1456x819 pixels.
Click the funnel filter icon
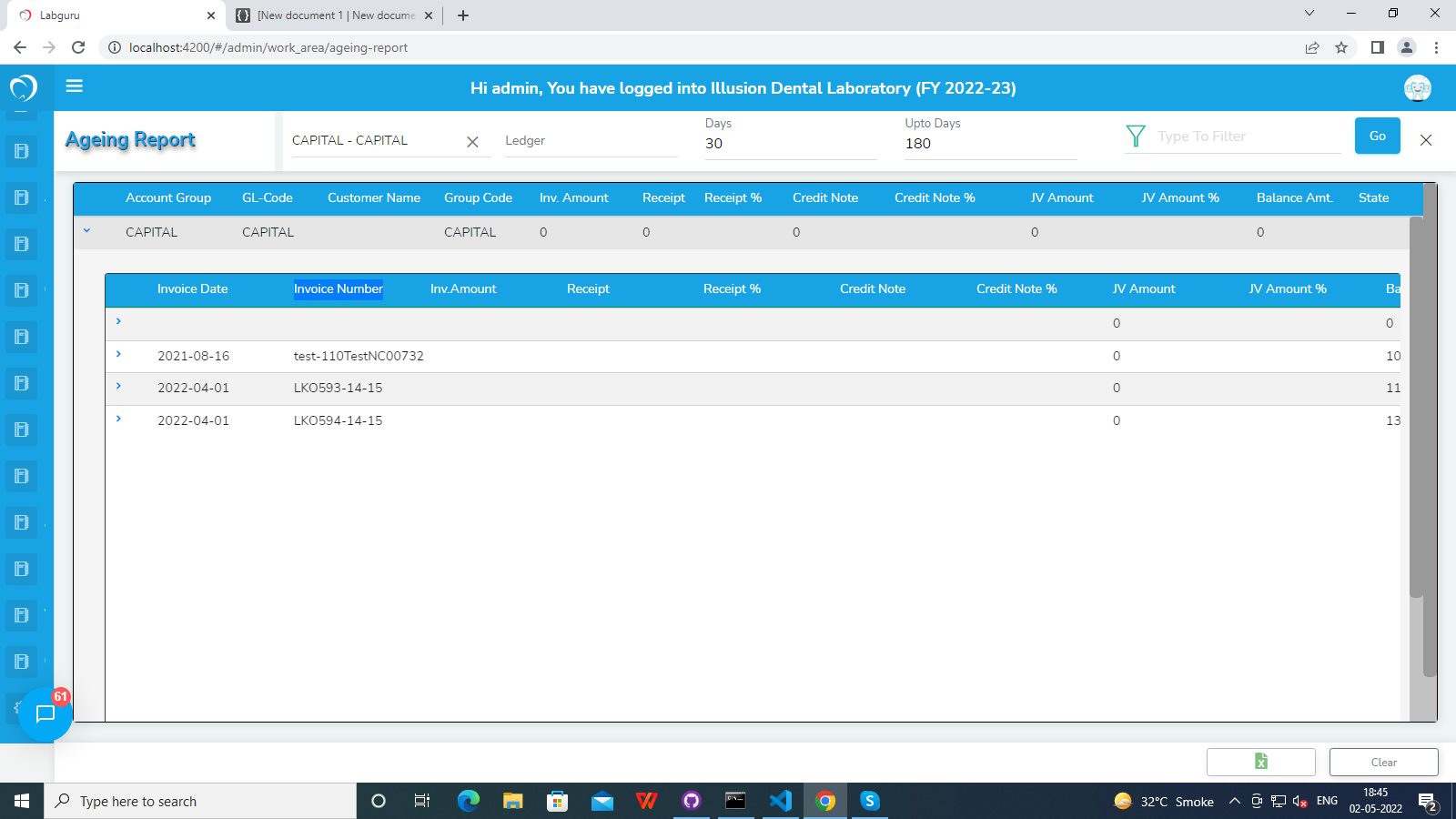click(x=1136, y=136)
